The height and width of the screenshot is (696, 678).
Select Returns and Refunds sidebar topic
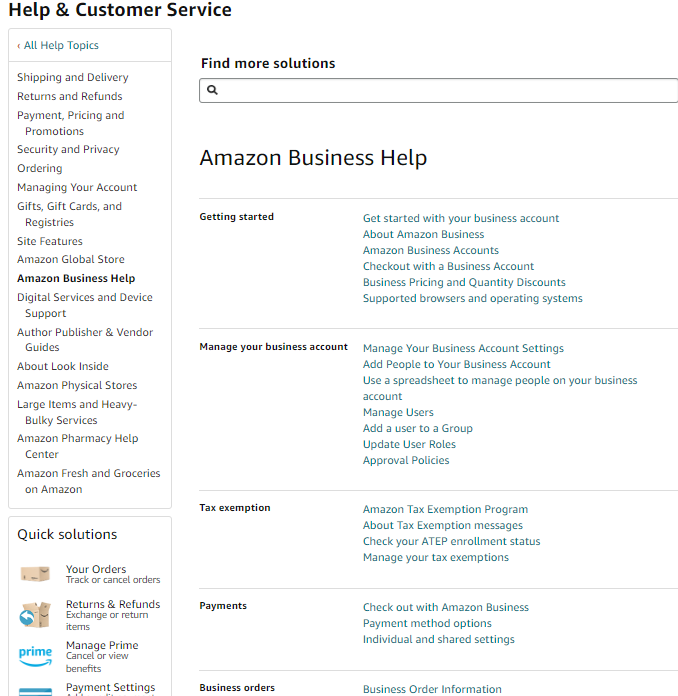(x=70, y=96)
